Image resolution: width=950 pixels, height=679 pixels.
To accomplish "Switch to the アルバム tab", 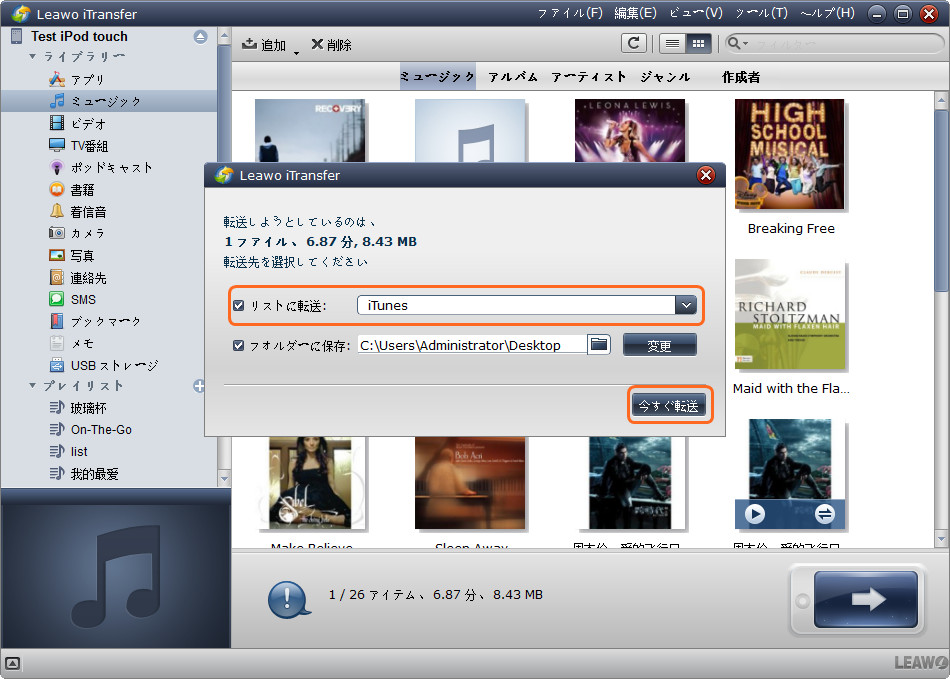I will click(513, 77).
